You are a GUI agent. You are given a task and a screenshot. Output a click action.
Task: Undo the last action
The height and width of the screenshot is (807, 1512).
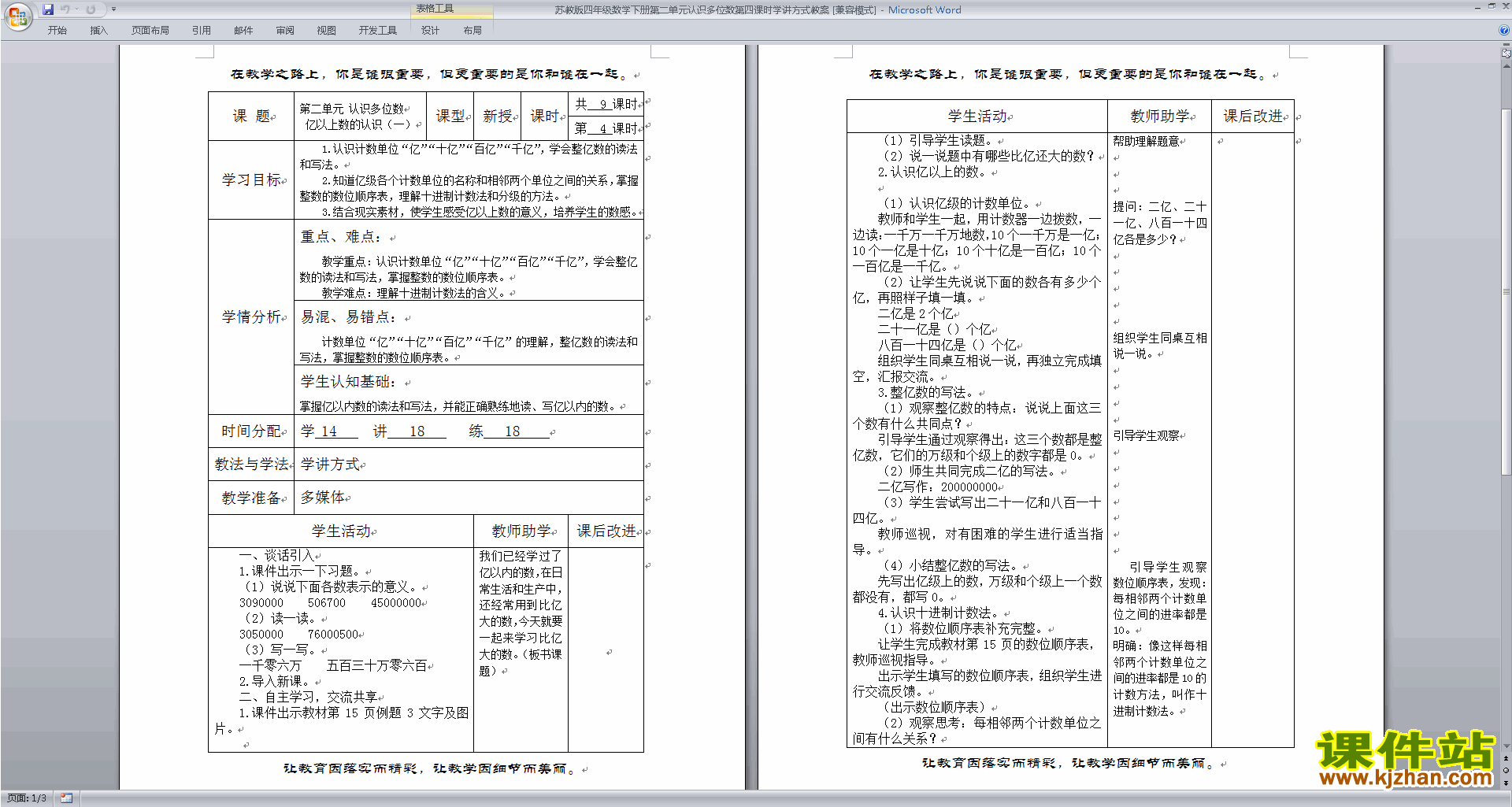65,9
